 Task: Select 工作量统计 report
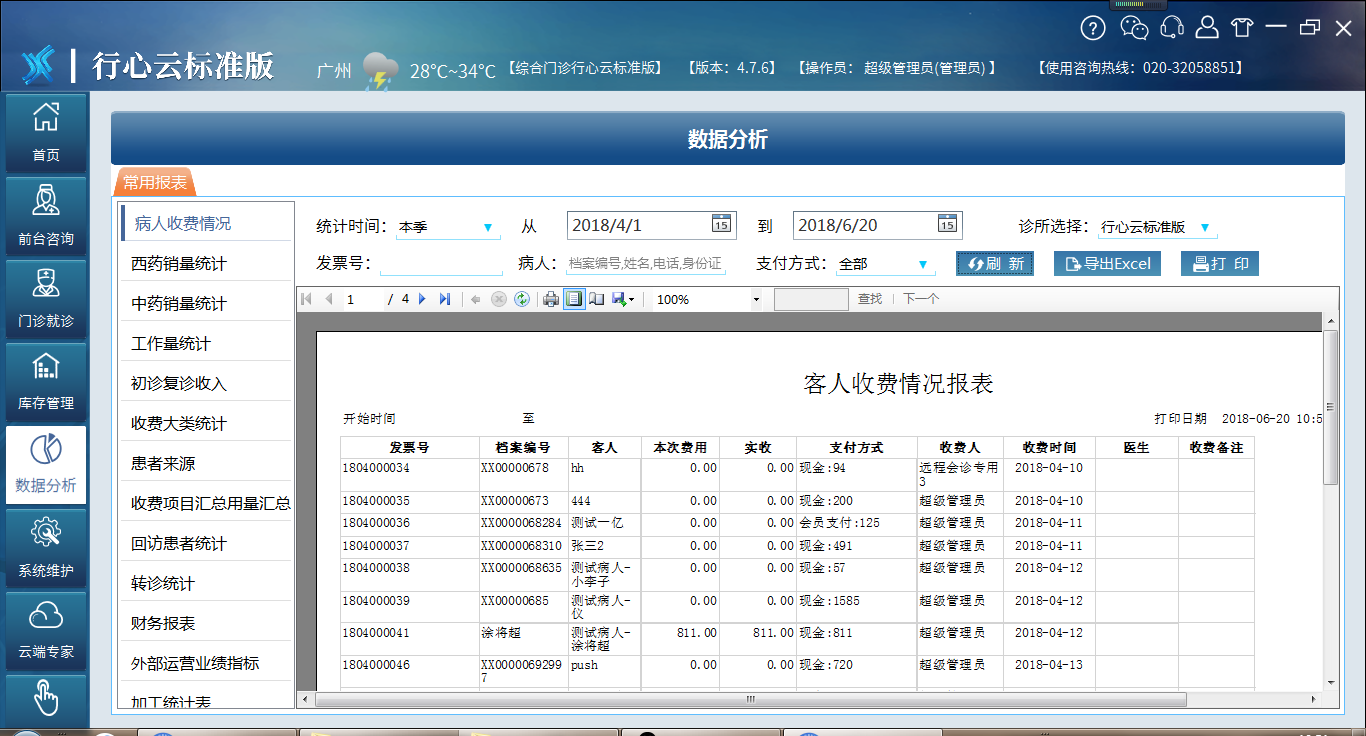click(207, 344)
